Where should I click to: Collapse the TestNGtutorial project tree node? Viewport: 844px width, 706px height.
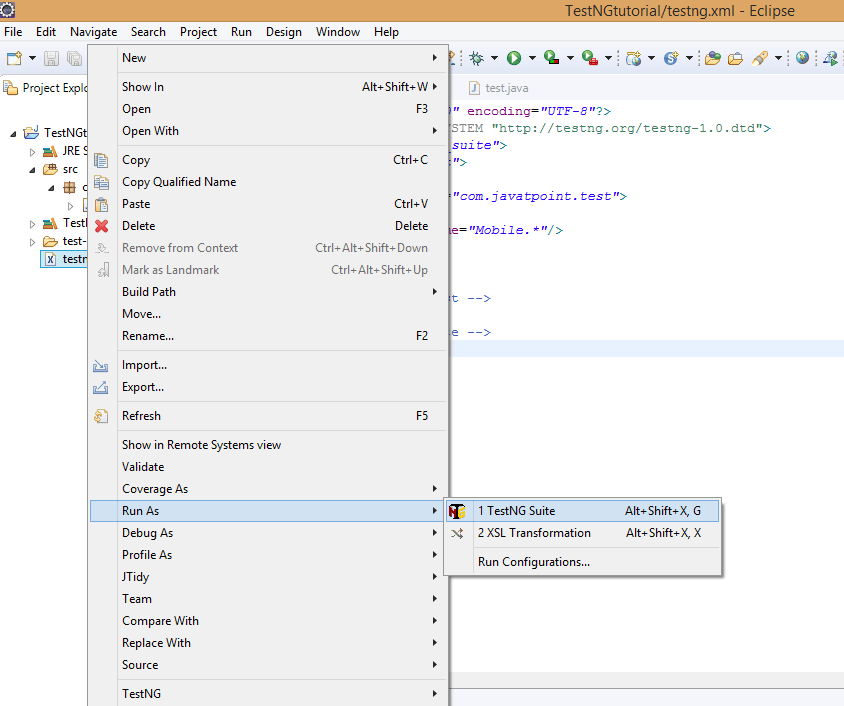coord(13,133)
